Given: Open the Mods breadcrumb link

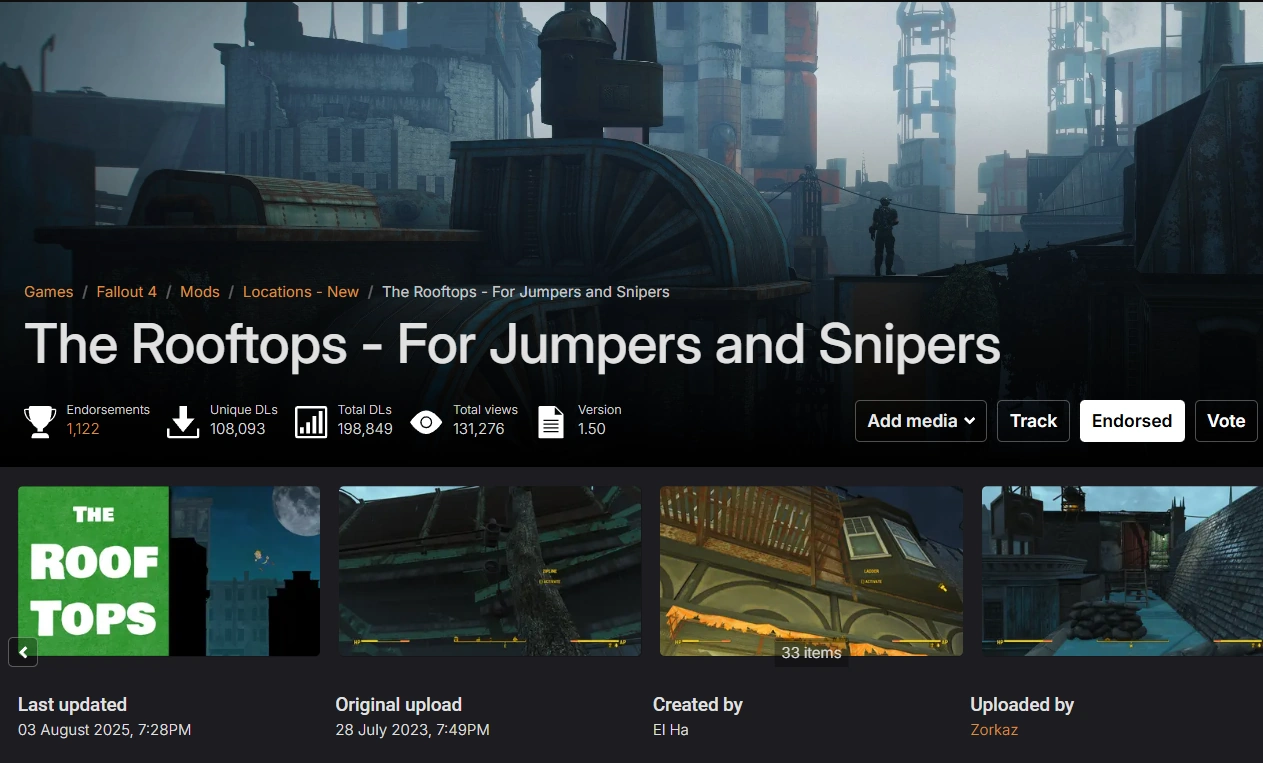Looking at the screenshot, I should click(x=200, y=292).
